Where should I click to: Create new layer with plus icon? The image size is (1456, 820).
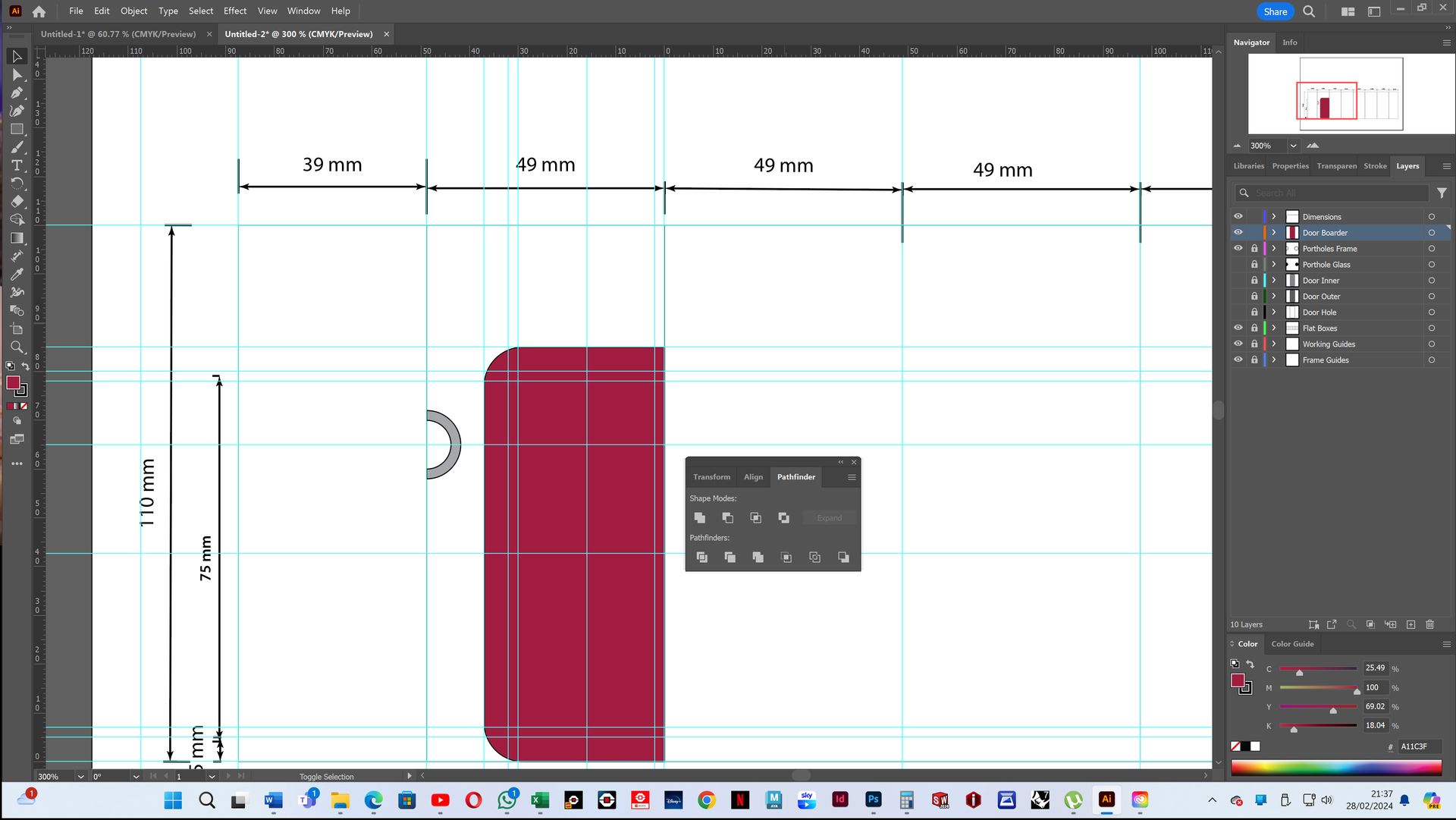pyautogui.click(x=1410, y=624)
